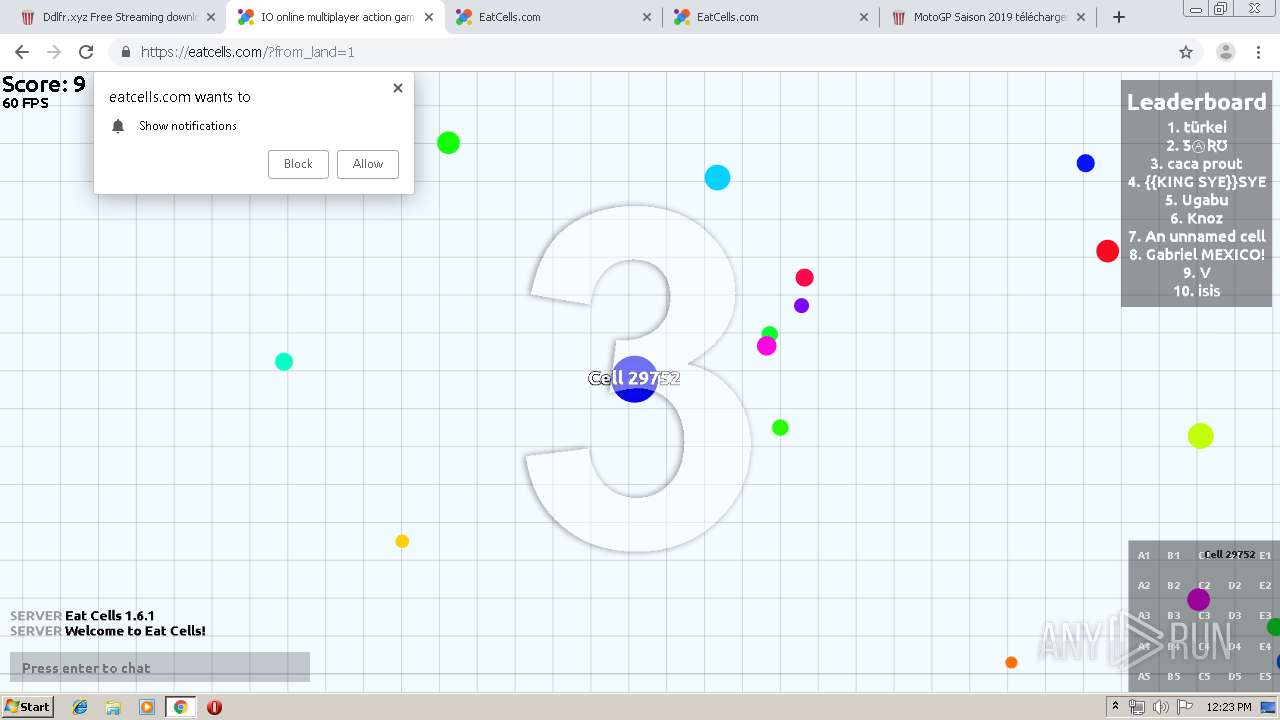Click the bell icon beside Show notifications
The image size is (1280, 720).
(x=118, y=126)
